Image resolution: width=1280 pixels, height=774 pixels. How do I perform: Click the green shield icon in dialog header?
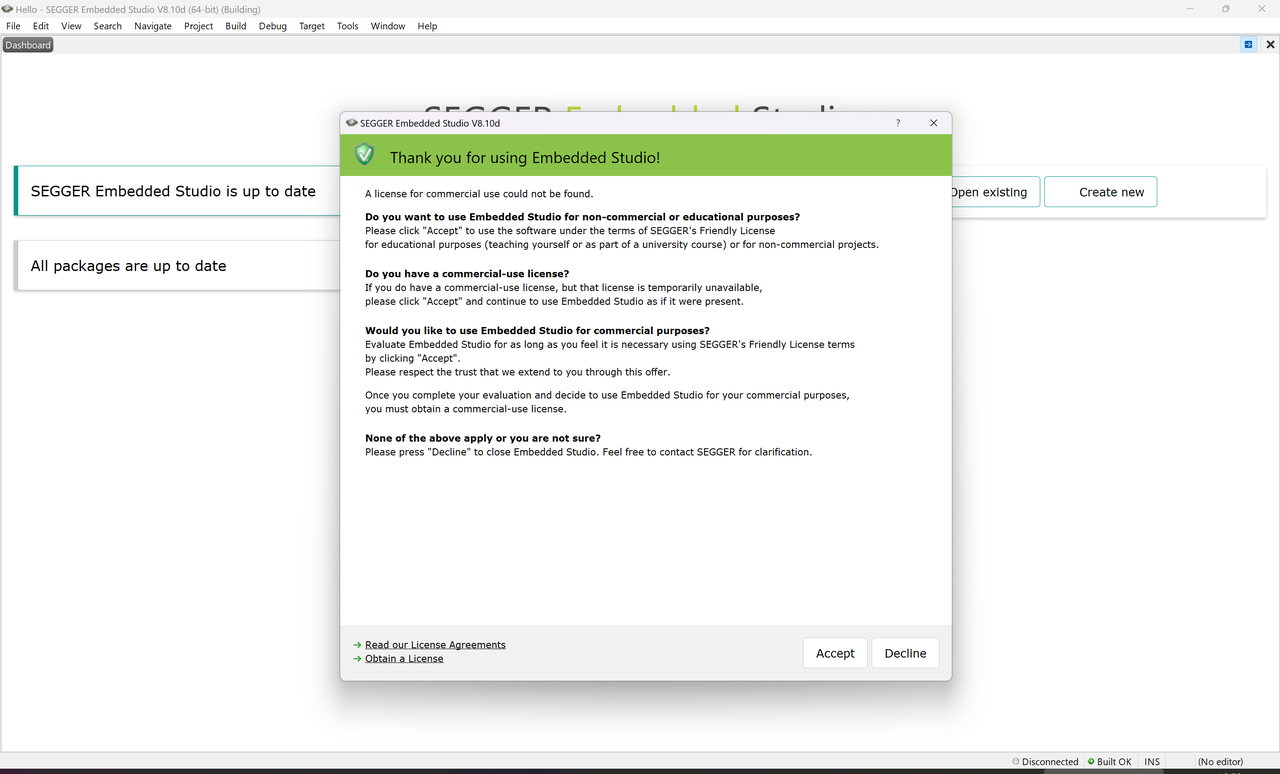pos(364,155)
